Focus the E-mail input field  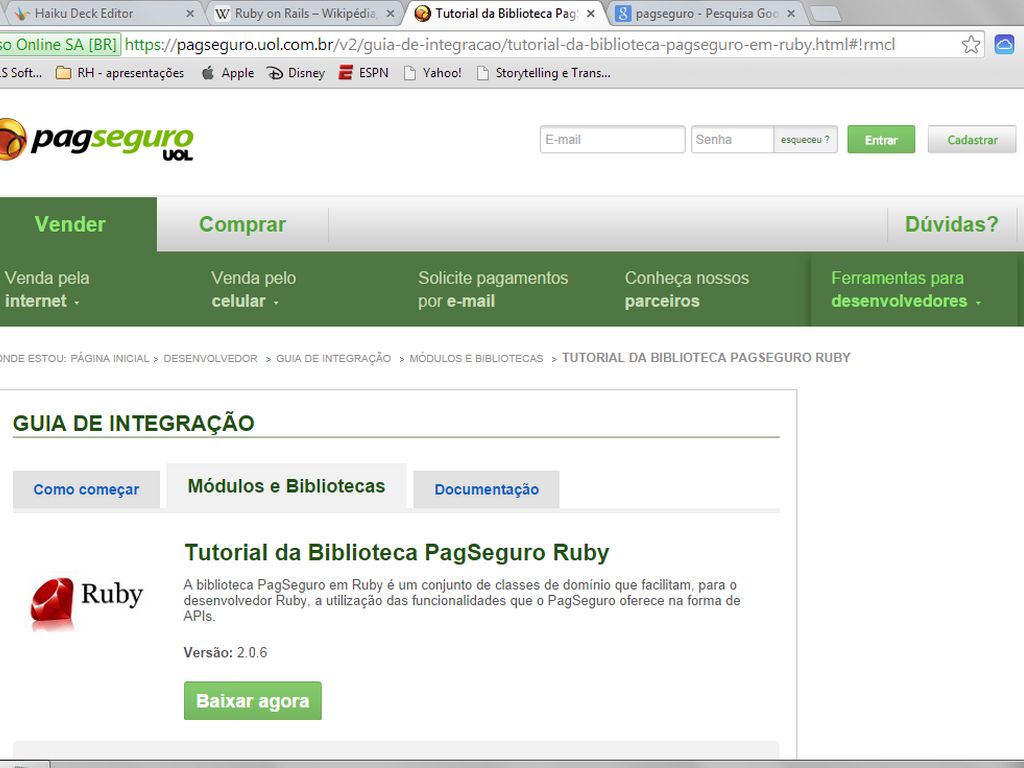612,140
